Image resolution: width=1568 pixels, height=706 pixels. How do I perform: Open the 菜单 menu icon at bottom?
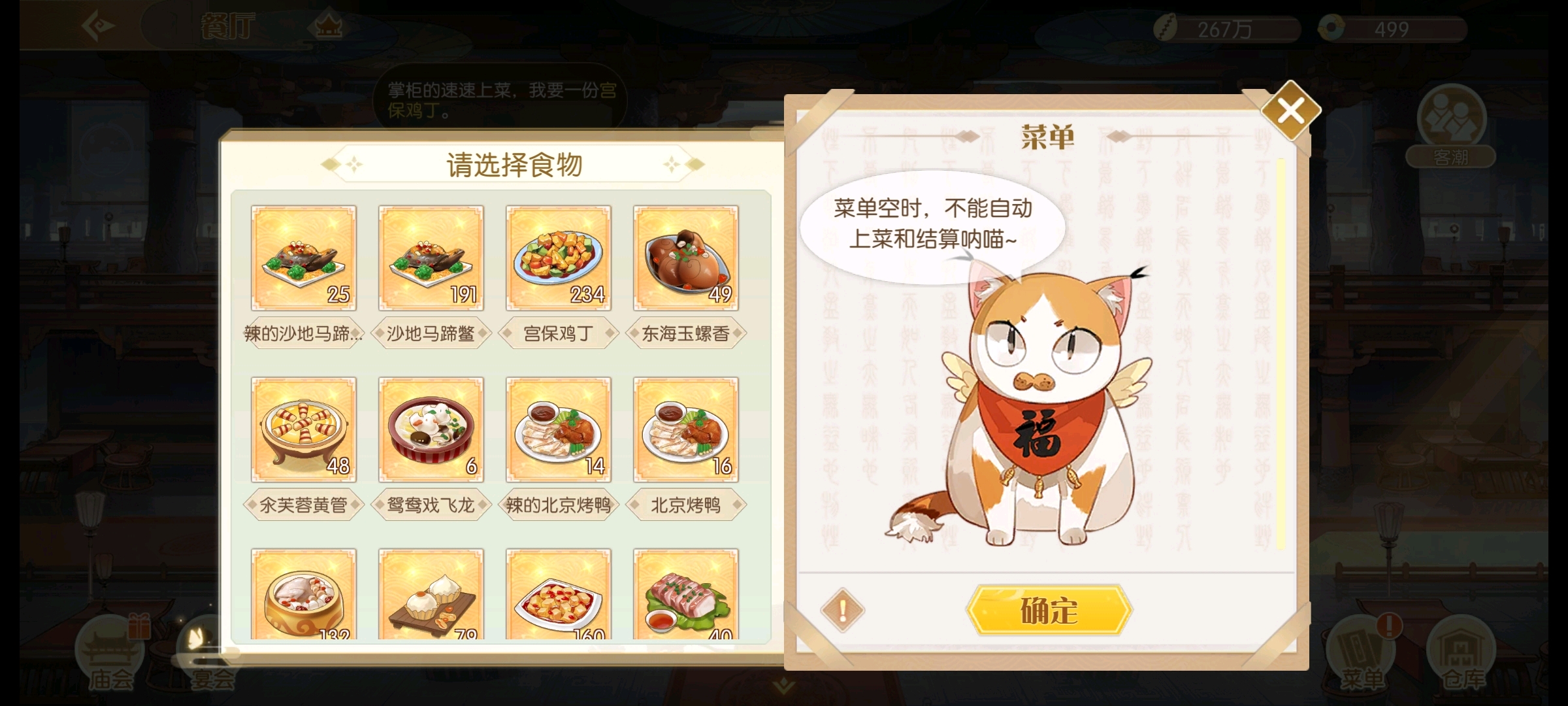point(1362,654)
